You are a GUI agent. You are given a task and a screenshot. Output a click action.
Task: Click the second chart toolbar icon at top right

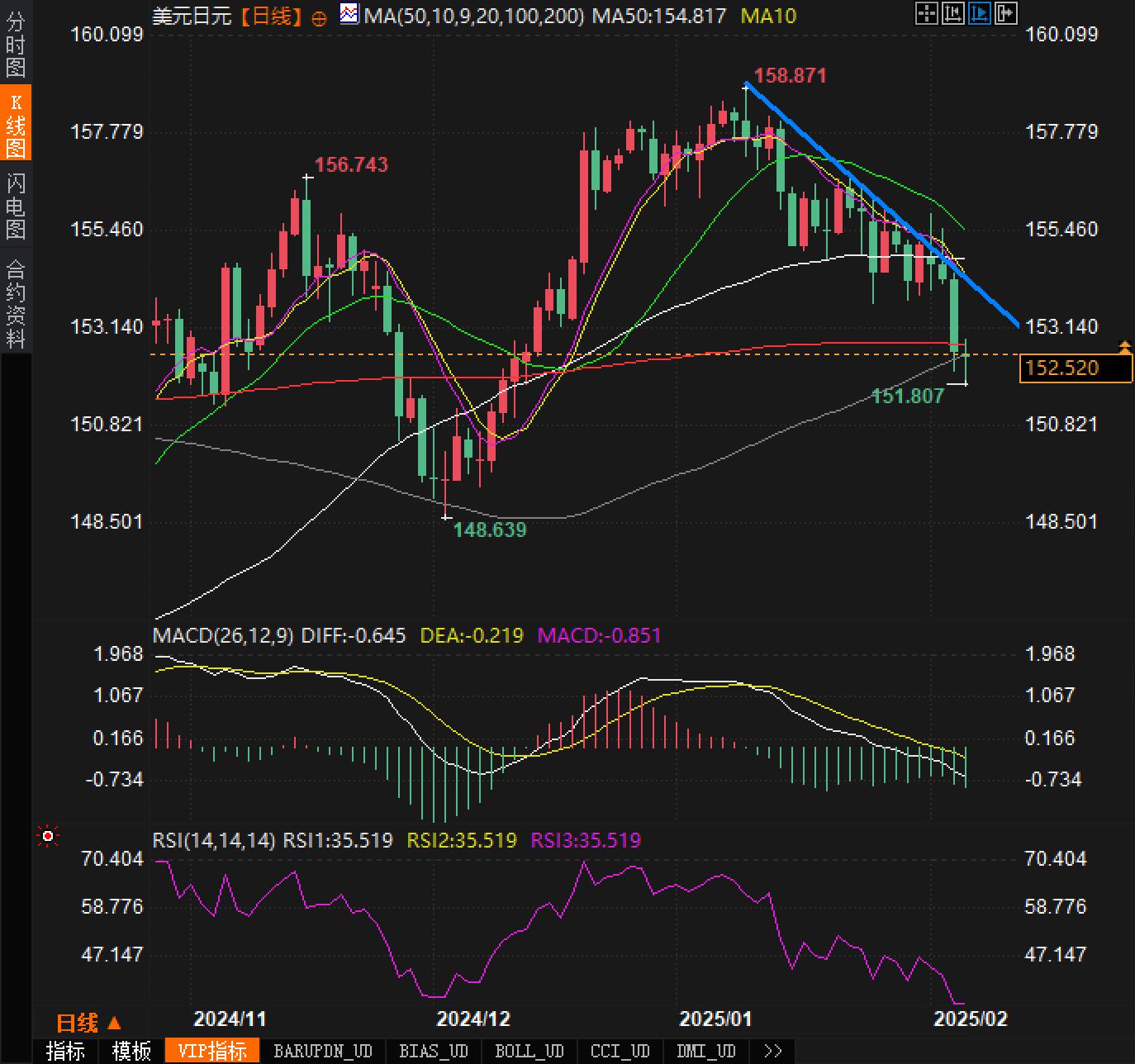point(953,13)
